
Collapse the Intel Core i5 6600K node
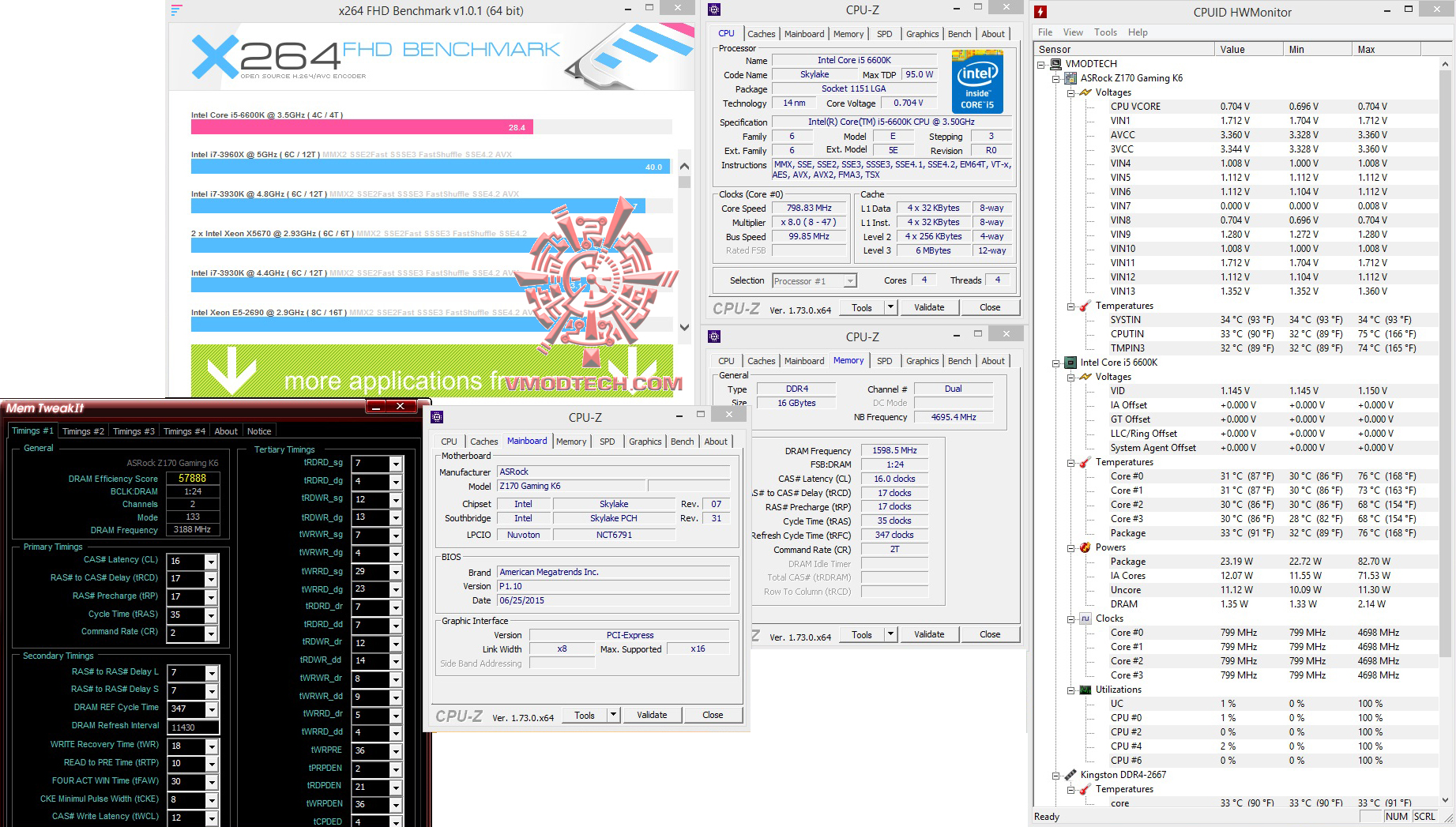tap(1055, 363)
